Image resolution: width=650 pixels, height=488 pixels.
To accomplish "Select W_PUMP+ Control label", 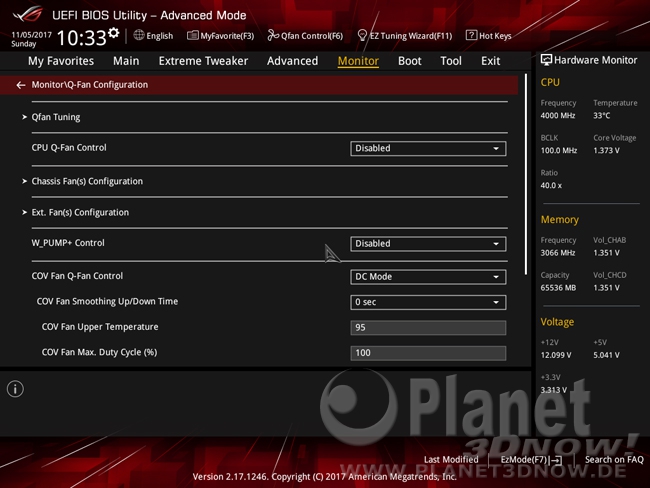I will pyautogui.click(x=68, y=243).
